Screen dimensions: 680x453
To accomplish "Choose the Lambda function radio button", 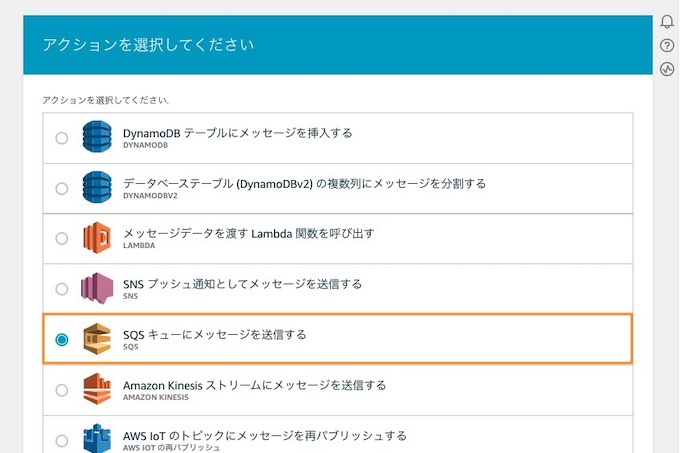I will 62,238.
